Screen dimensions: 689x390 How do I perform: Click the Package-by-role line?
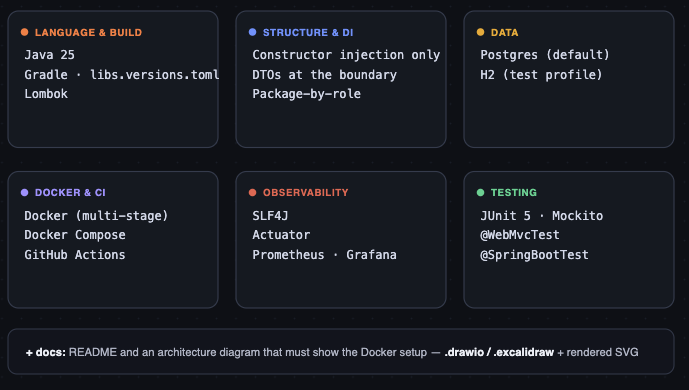306,94
